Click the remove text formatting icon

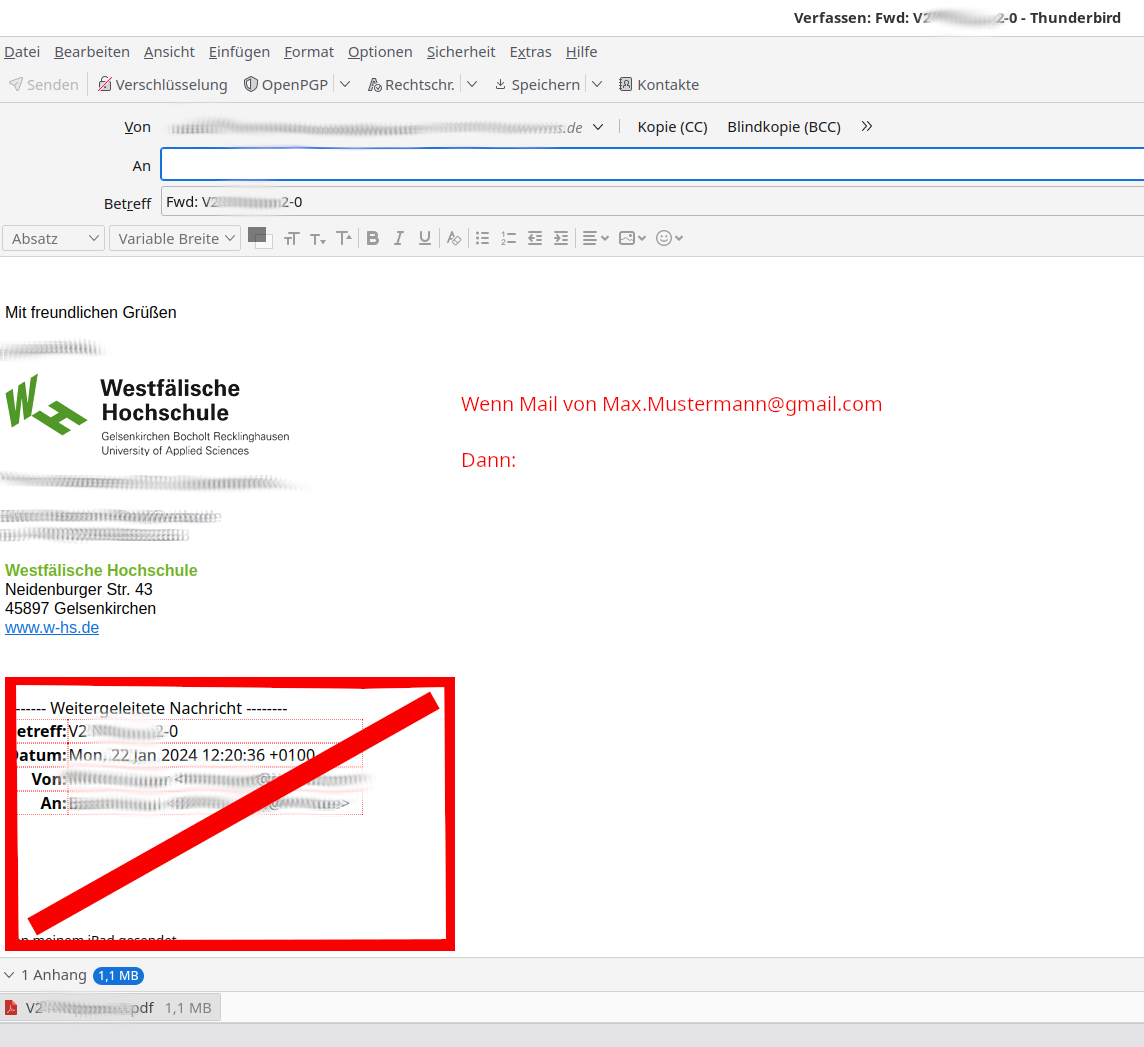[454, 238]
